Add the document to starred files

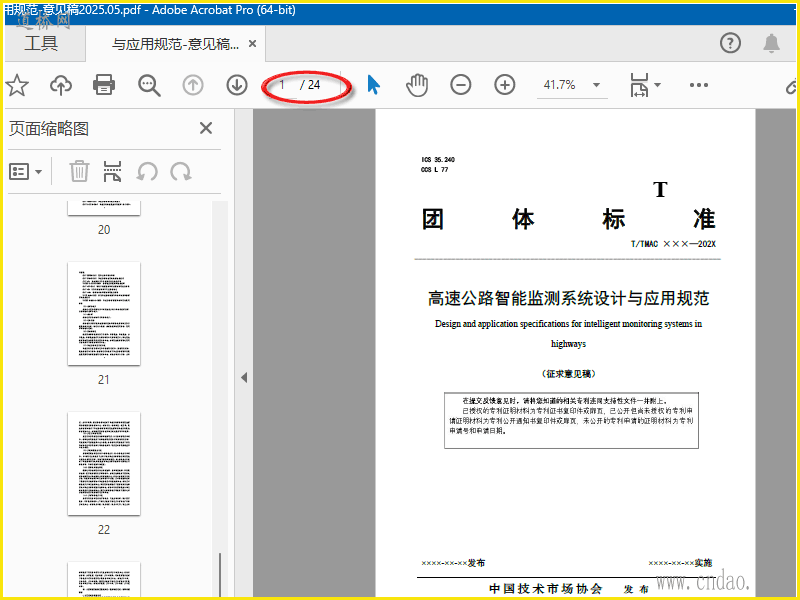tap(17, 85)
